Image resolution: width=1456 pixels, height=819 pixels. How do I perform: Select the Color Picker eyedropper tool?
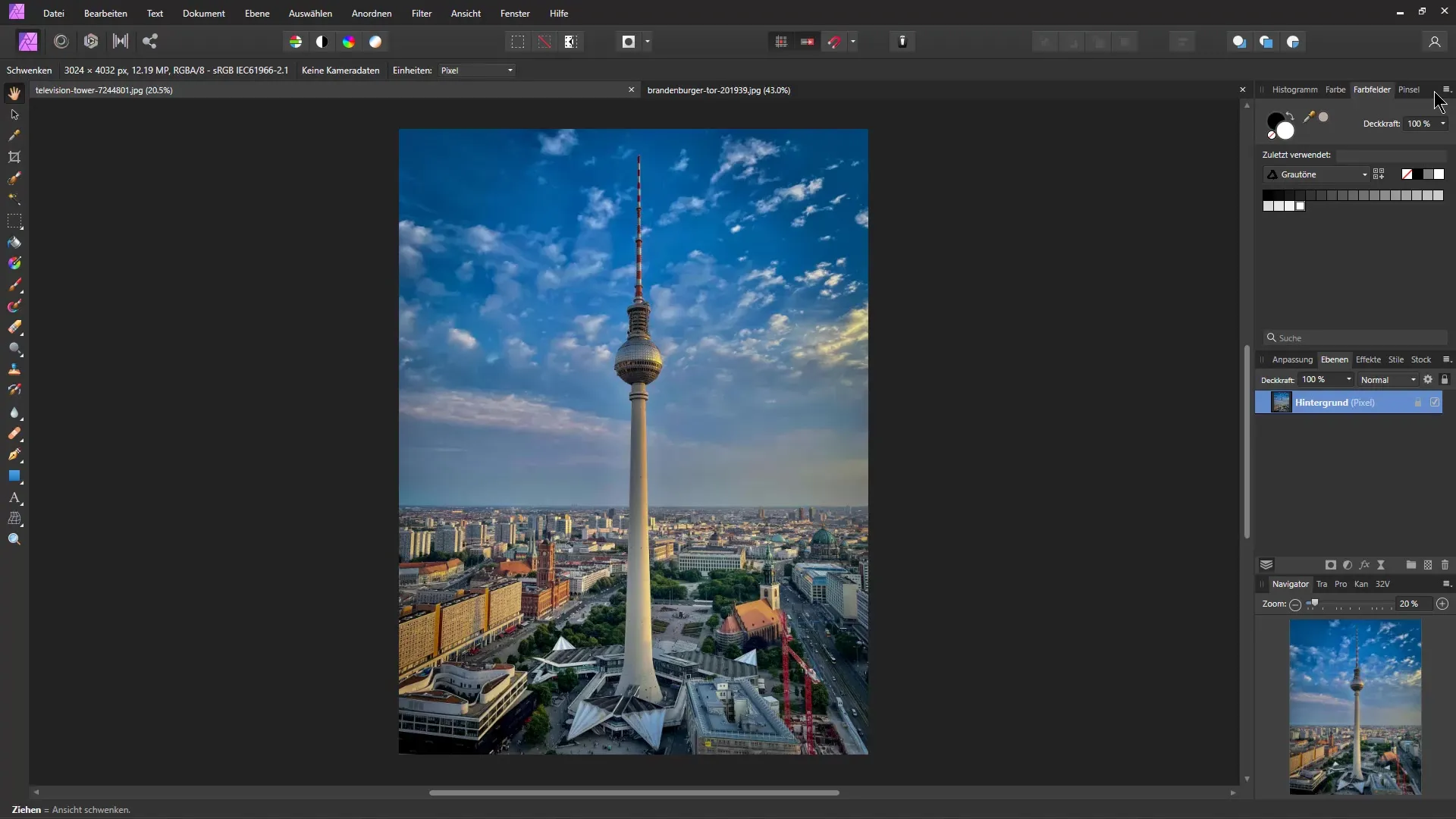coord(14,136)
